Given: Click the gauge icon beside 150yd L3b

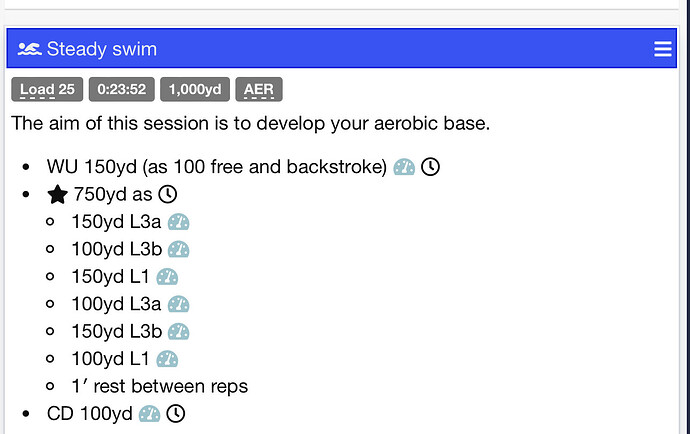Looking at the screenshot, I should pos(179,331).
